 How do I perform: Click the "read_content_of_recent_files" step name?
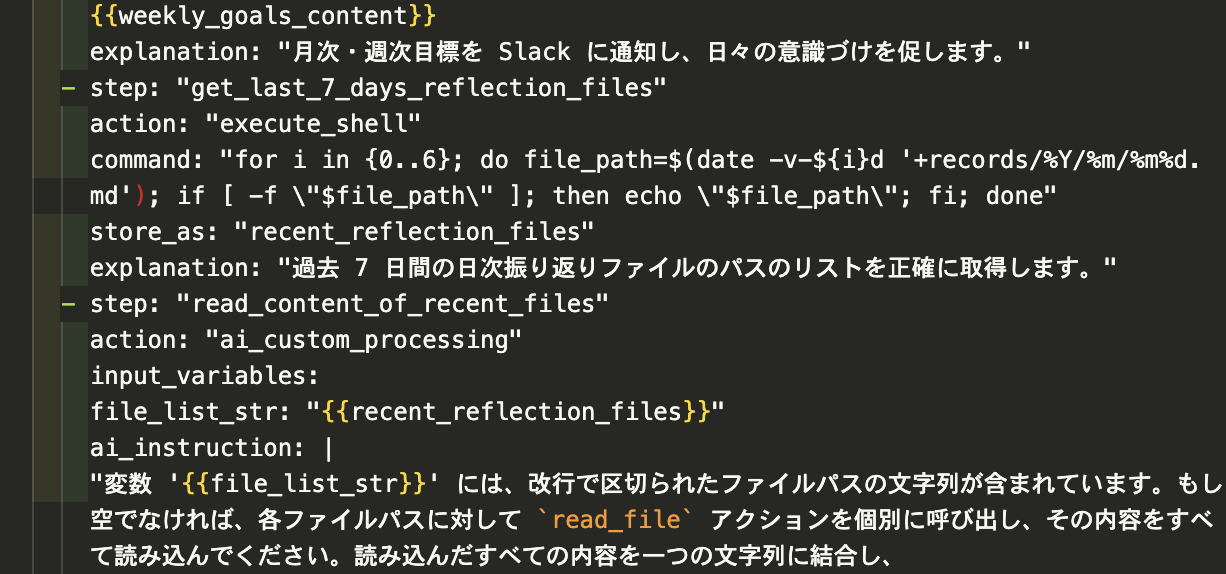pyautogui.click(x=392, y=304)
